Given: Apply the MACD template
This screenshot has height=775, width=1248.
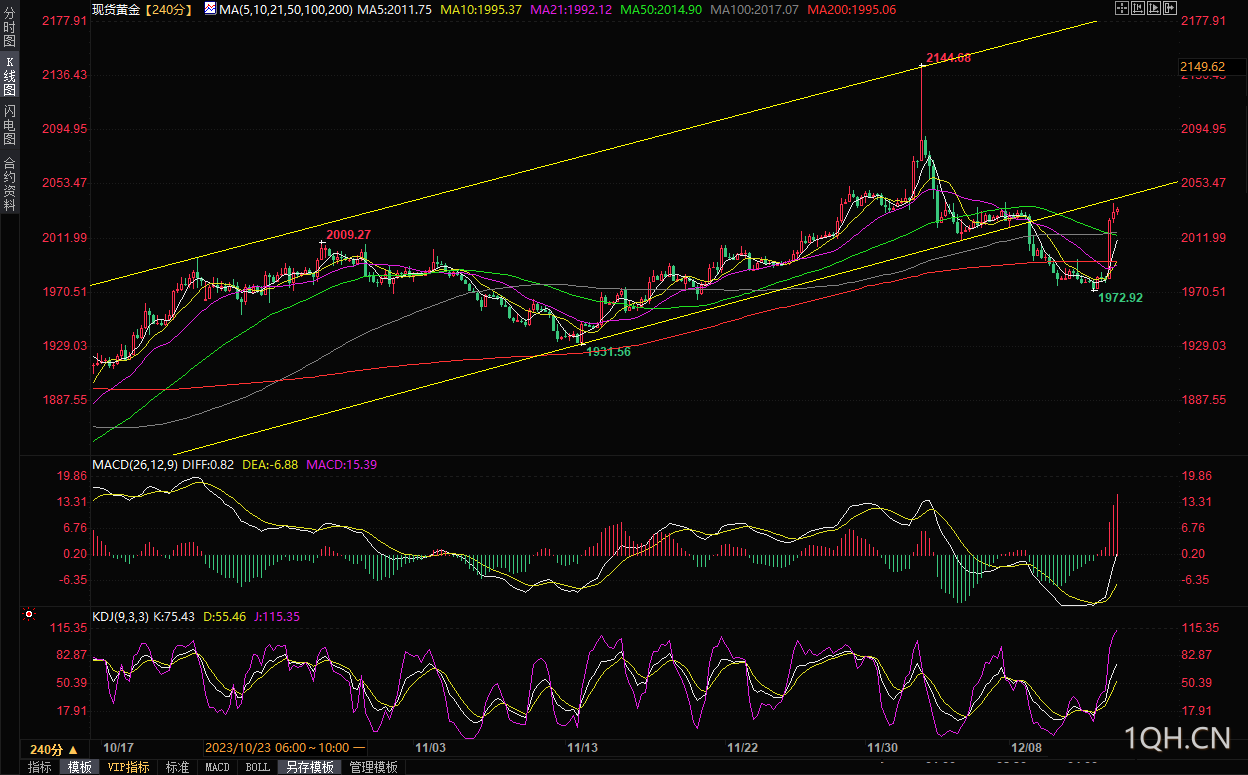Looking at the screenshot, I should coord(217,767).
